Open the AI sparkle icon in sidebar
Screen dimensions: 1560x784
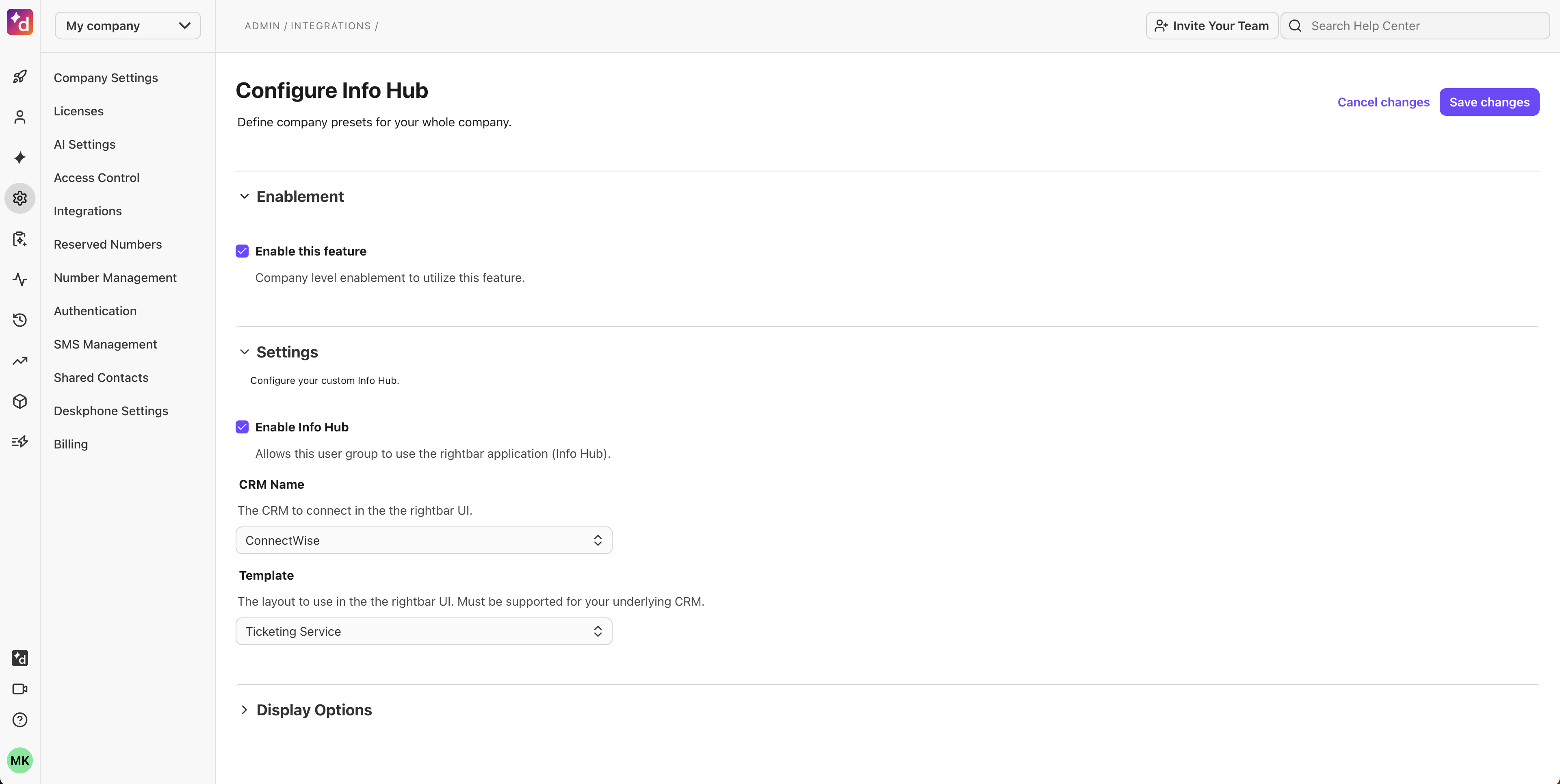click(20, 157)
